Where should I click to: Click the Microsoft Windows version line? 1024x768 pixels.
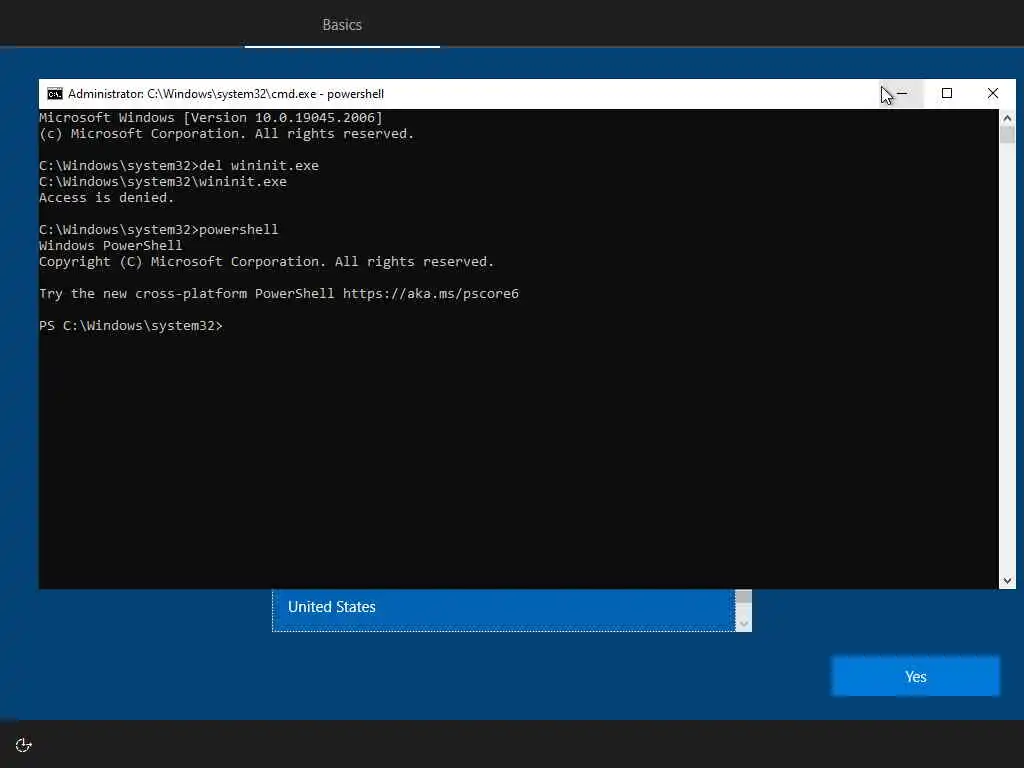tap(211, 118)
